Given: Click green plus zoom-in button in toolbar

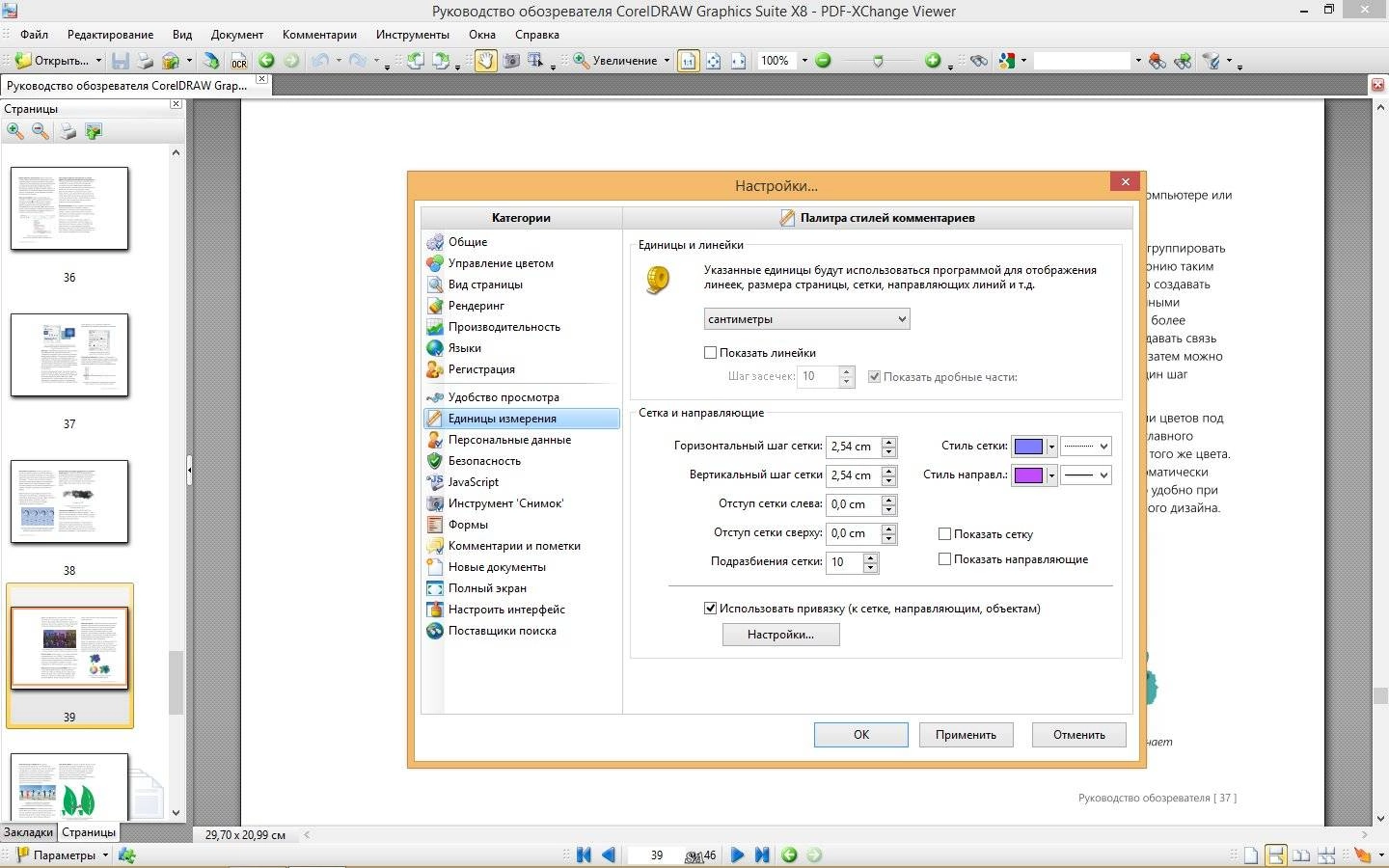Looking at the screenshot, I should 932,61.
